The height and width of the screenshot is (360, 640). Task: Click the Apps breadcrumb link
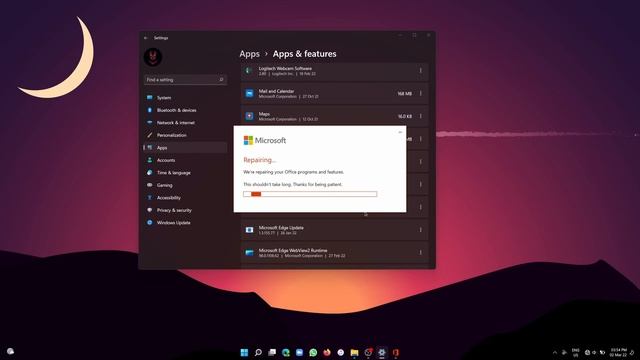pyautogui.click(x=249, y=54)
